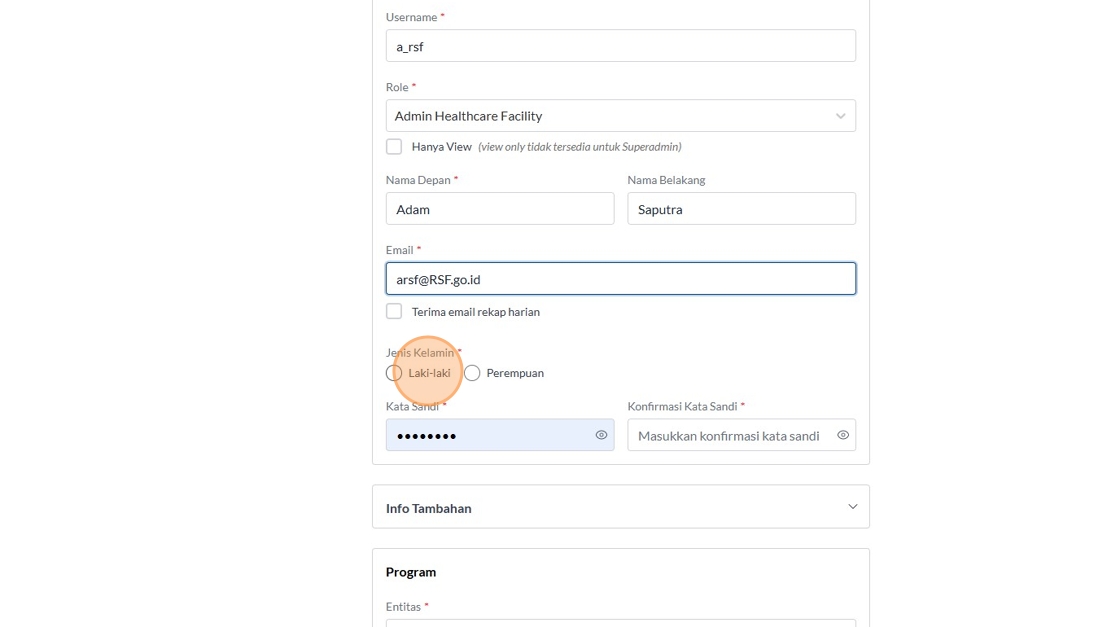The width and height of the screenshot is (1120, 627).
Task: Enable the Hanya View checkbox
Action: [394, 147]
